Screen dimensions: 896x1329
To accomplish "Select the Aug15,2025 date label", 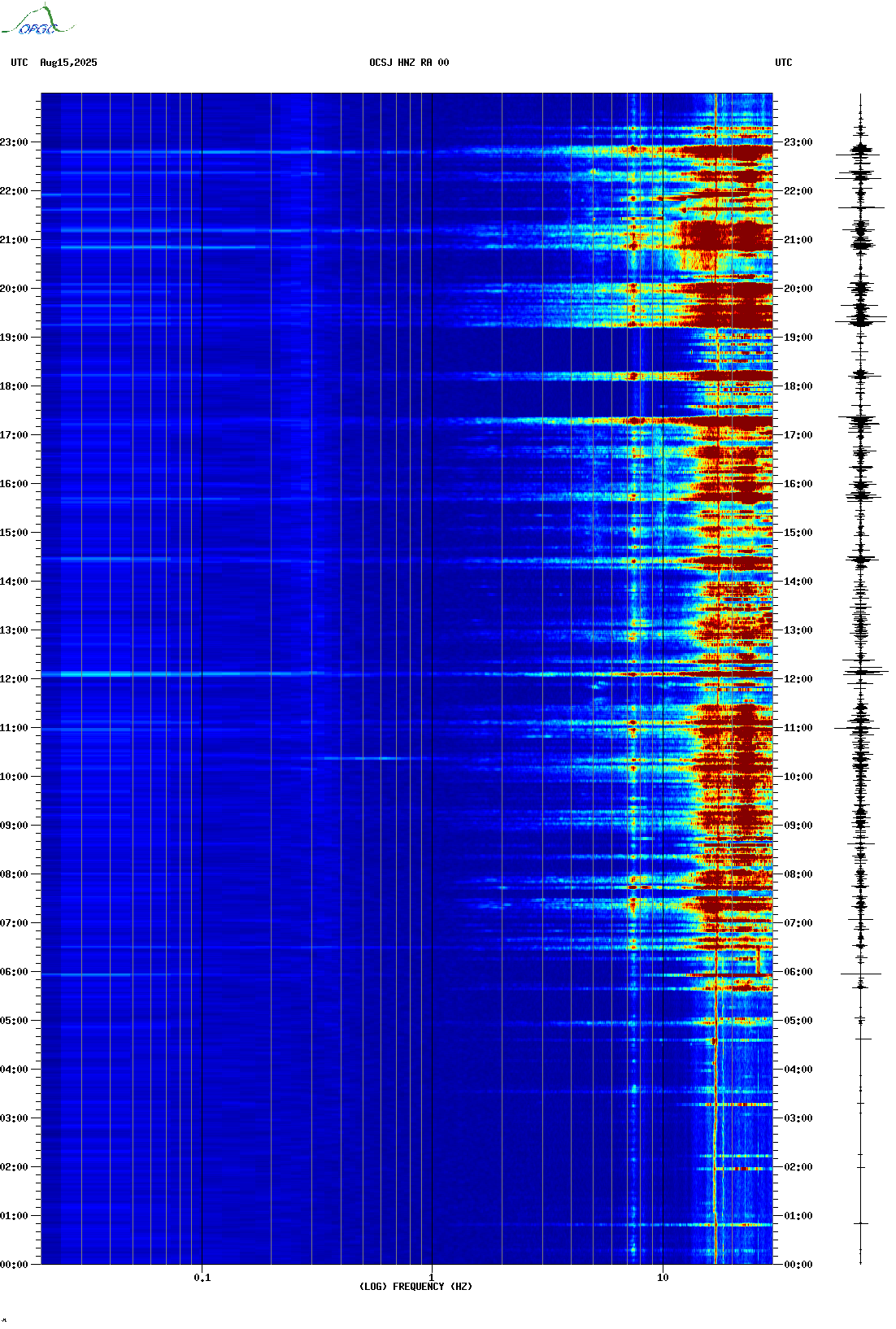I will 68,63.
